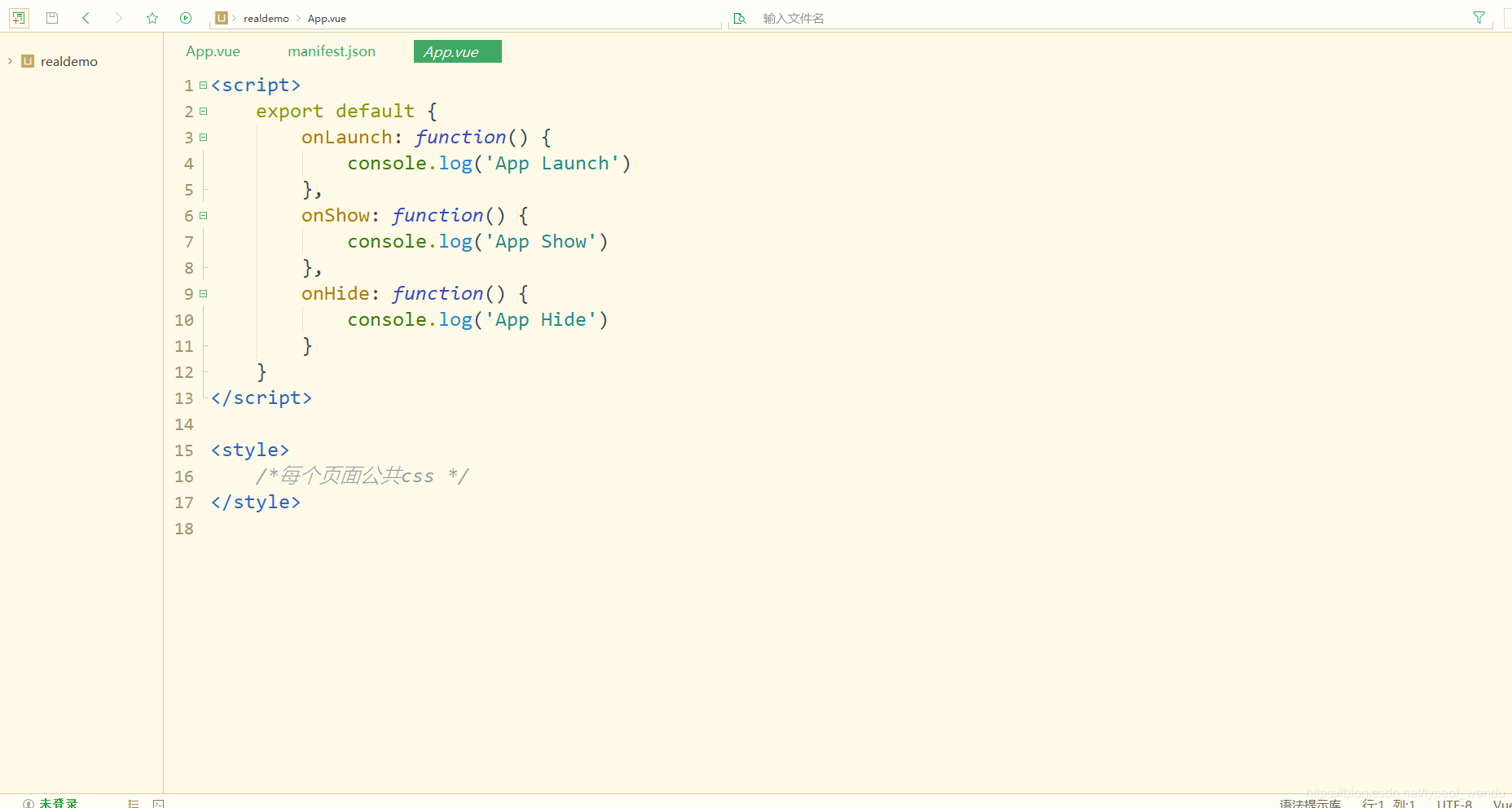Image resolution: width=1512 pixels, height=808 pixels.
Task: Switch to the inactive App.vue tab
Action: 213,51
